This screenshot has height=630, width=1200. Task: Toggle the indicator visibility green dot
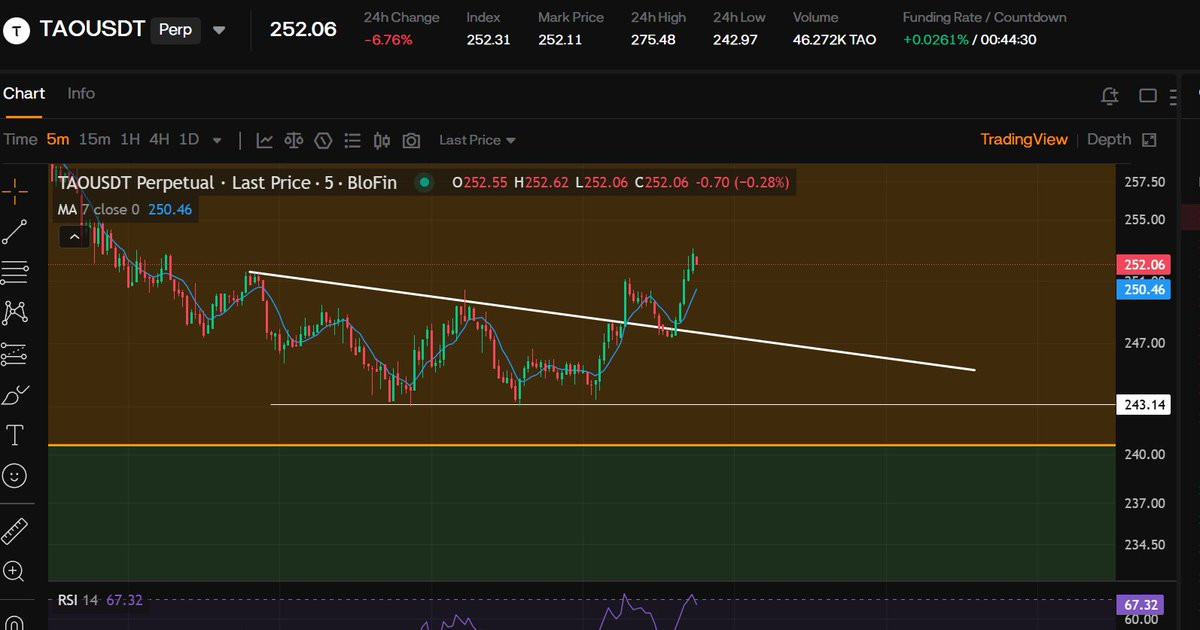tap(424, 182)
